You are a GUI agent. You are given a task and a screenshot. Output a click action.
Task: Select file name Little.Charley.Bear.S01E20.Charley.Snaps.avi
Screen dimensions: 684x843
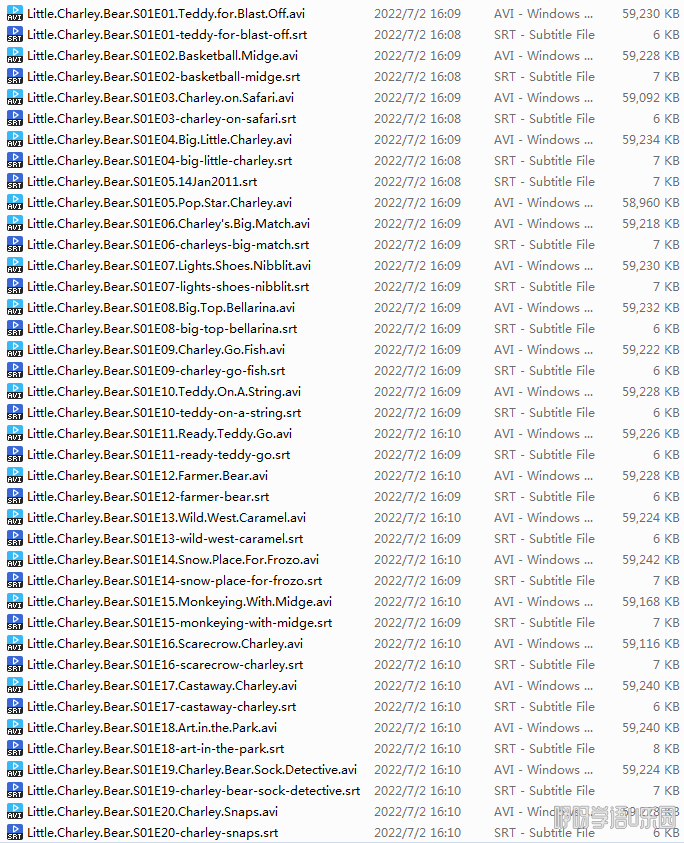(x=152, y=811)
